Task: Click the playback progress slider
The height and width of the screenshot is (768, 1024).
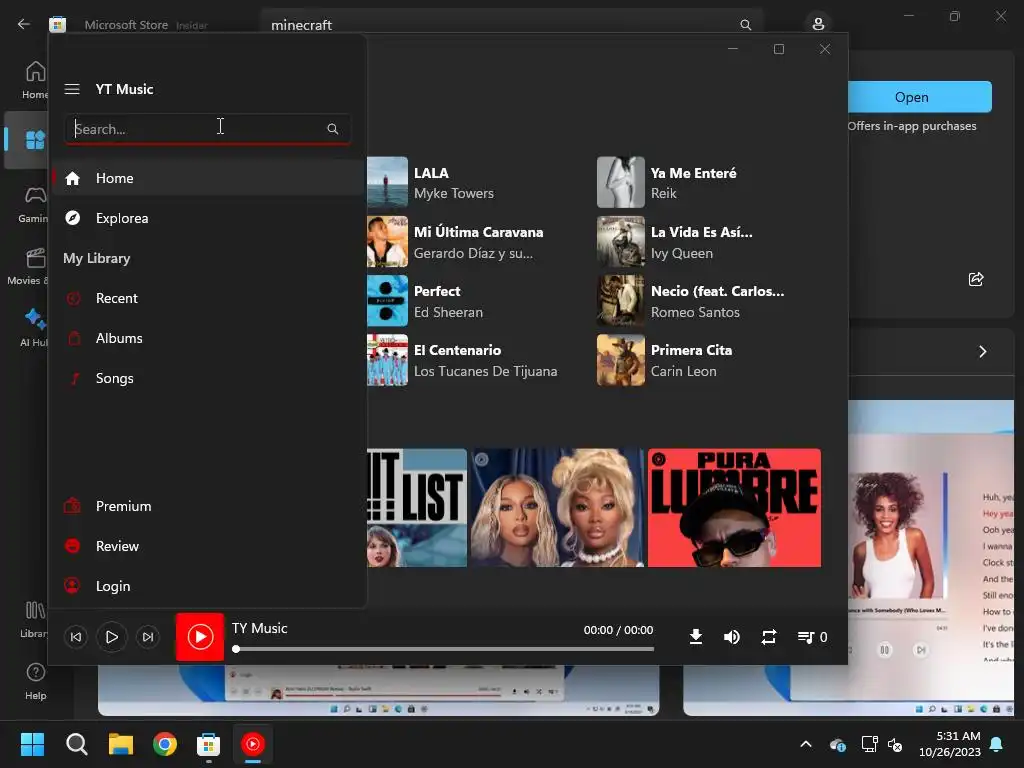Action: (444, 649)
